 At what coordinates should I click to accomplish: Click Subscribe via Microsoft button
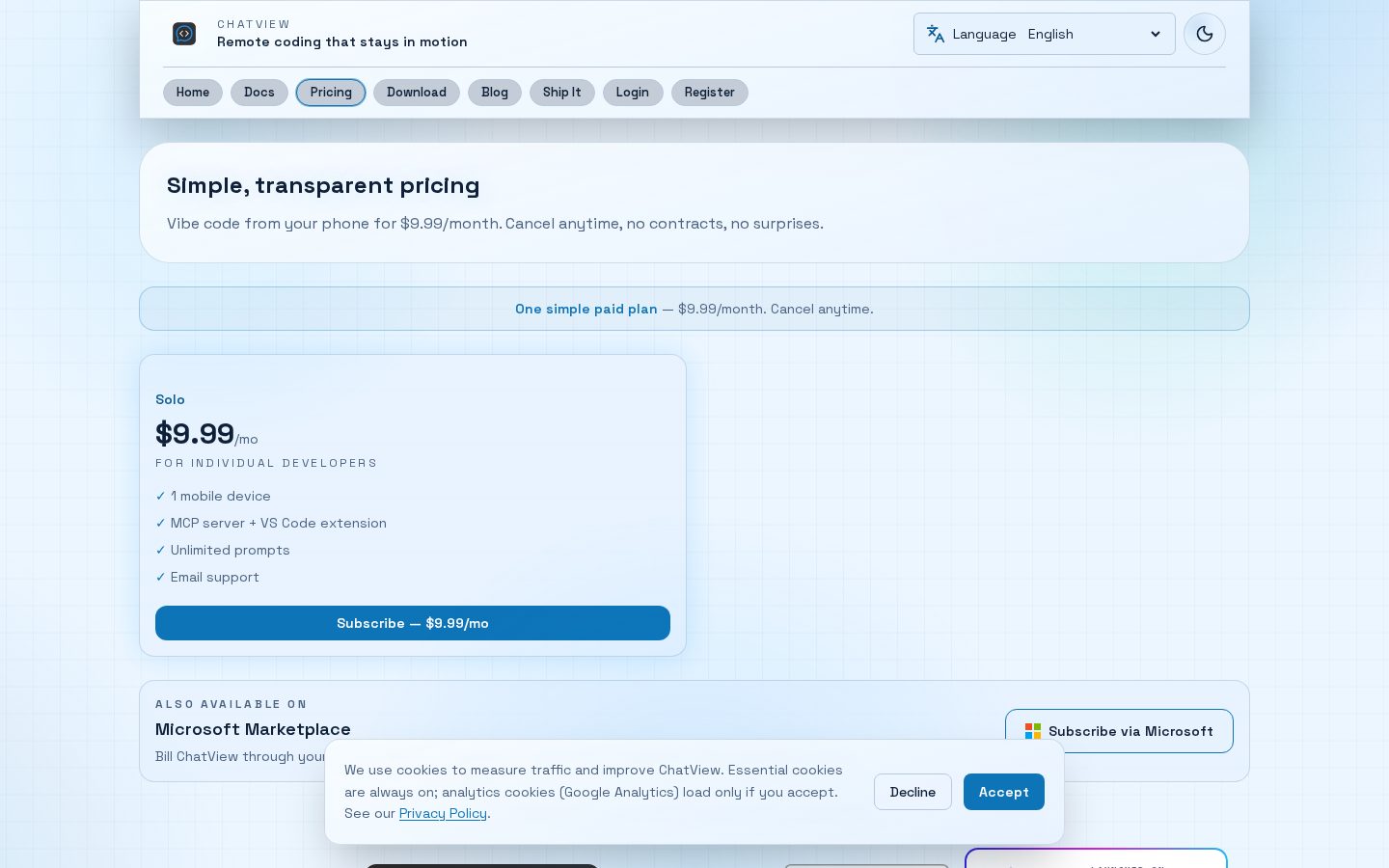pyautogui.click(x=1119, y=731)
